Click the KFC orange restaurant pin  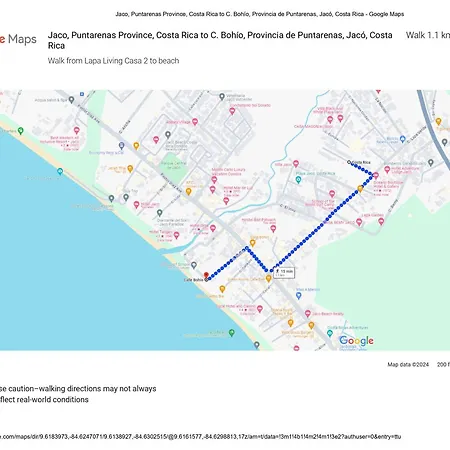188,192
